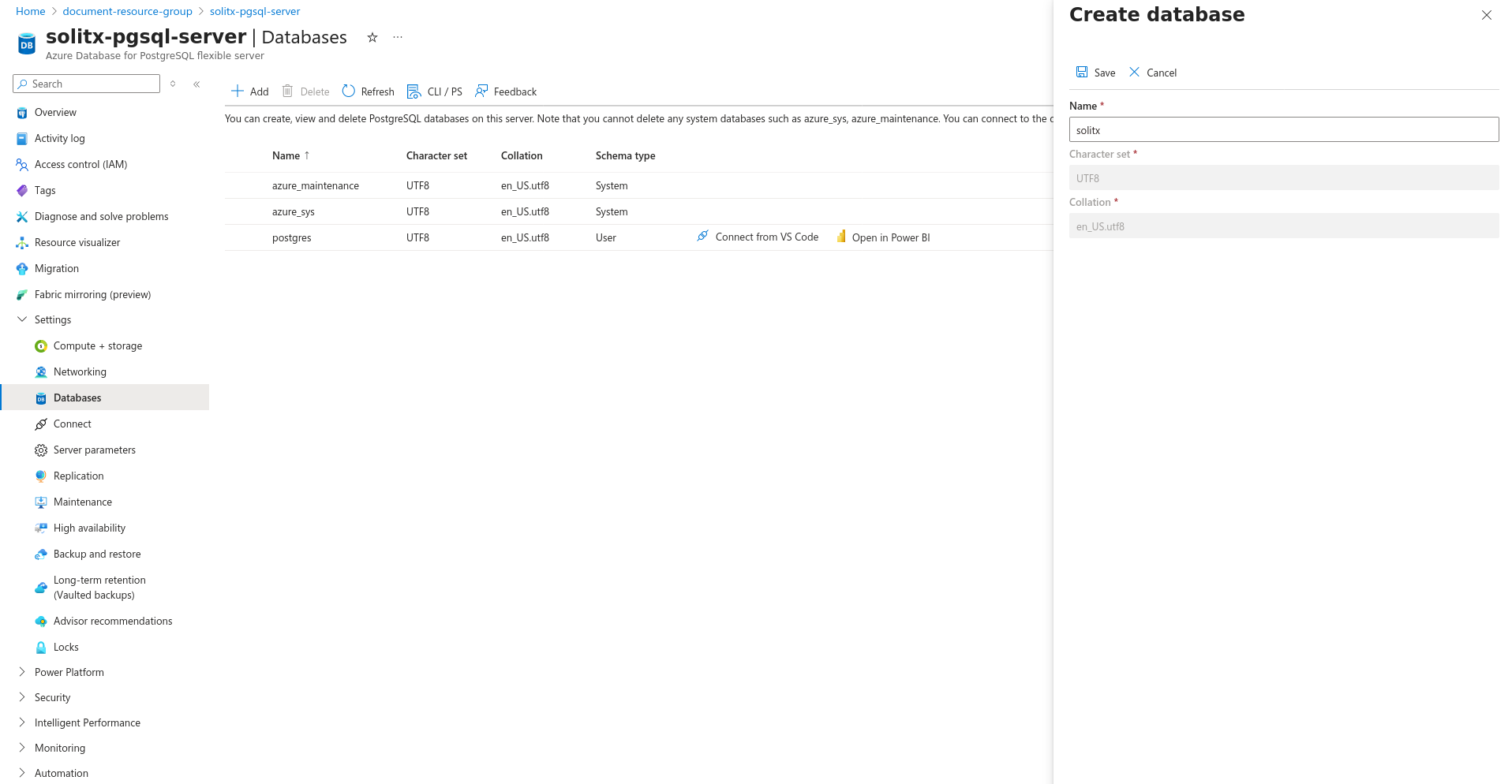The height and width of the screenshot is (784, 1512).
Task: Expand the Power Platform section
Action: point(22,672)
